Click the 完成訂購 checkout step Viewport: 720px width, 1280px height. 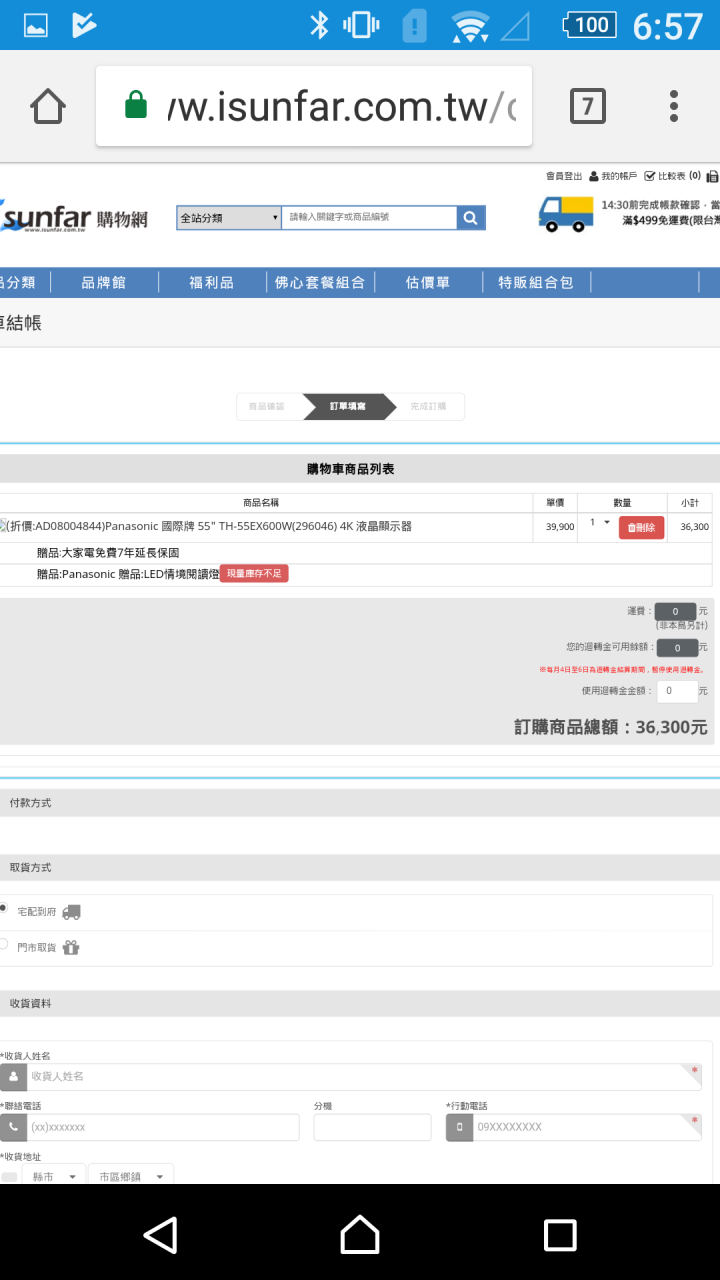click(x=428, y=407)
